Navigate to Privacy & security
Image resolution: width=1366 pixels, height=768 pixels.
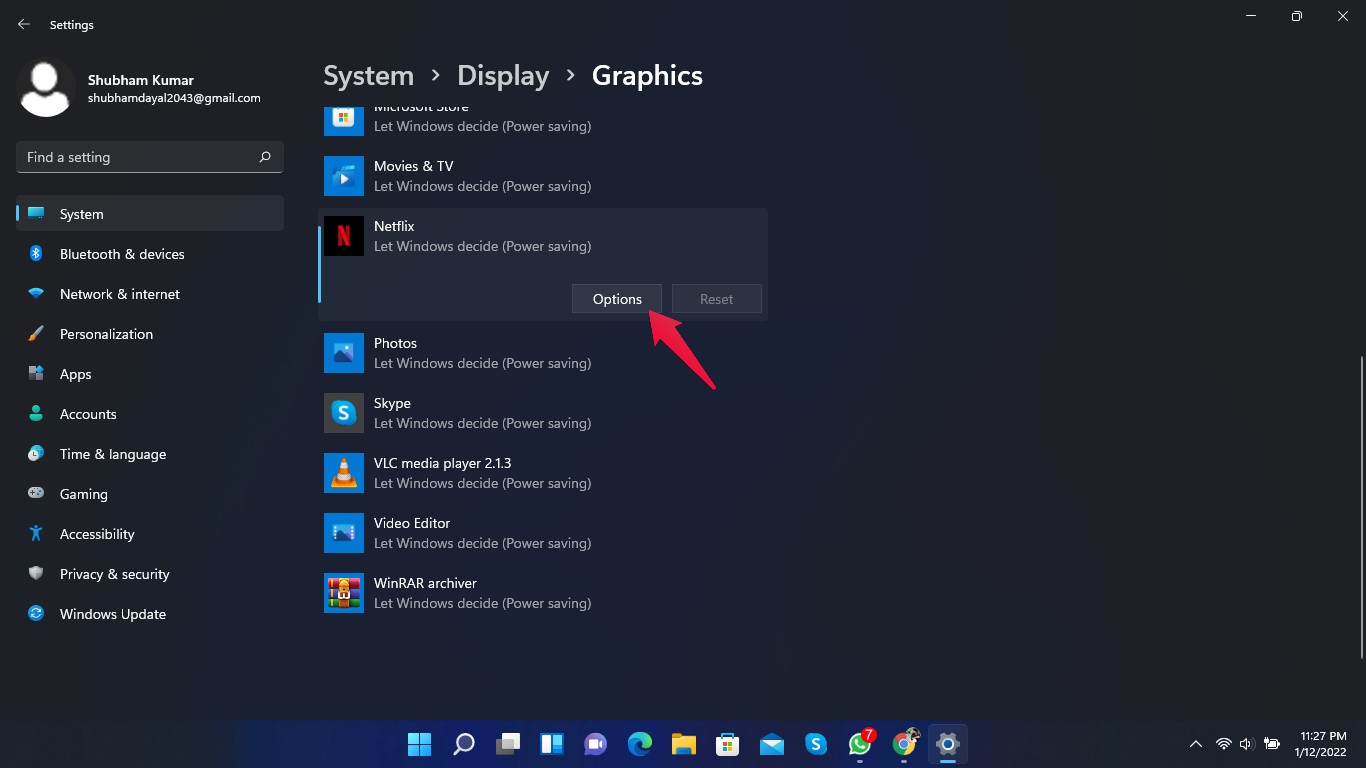[x=114, y=574]
